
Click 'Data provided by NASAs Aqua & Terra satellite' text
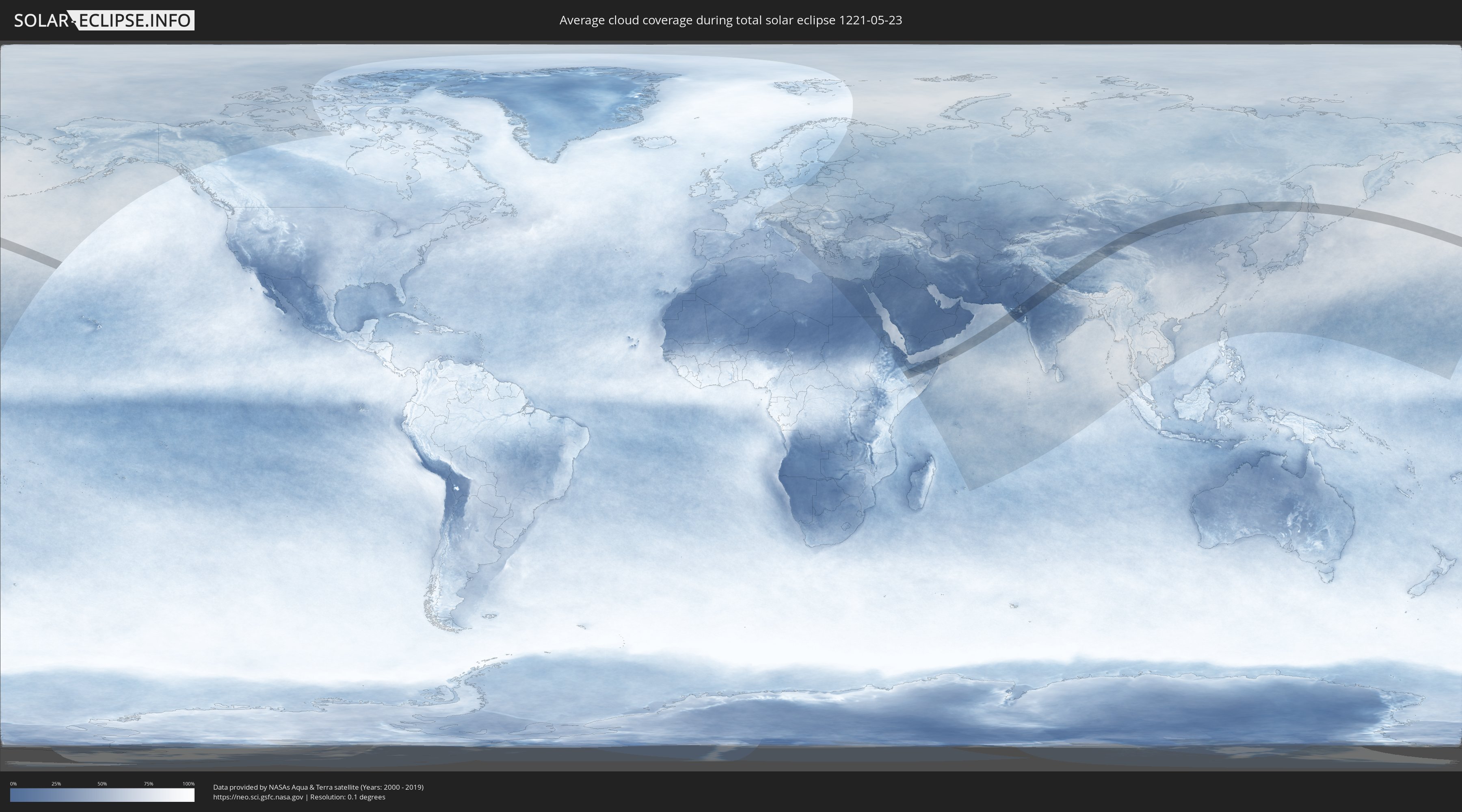pyautogui.click(x=285, y=787)
